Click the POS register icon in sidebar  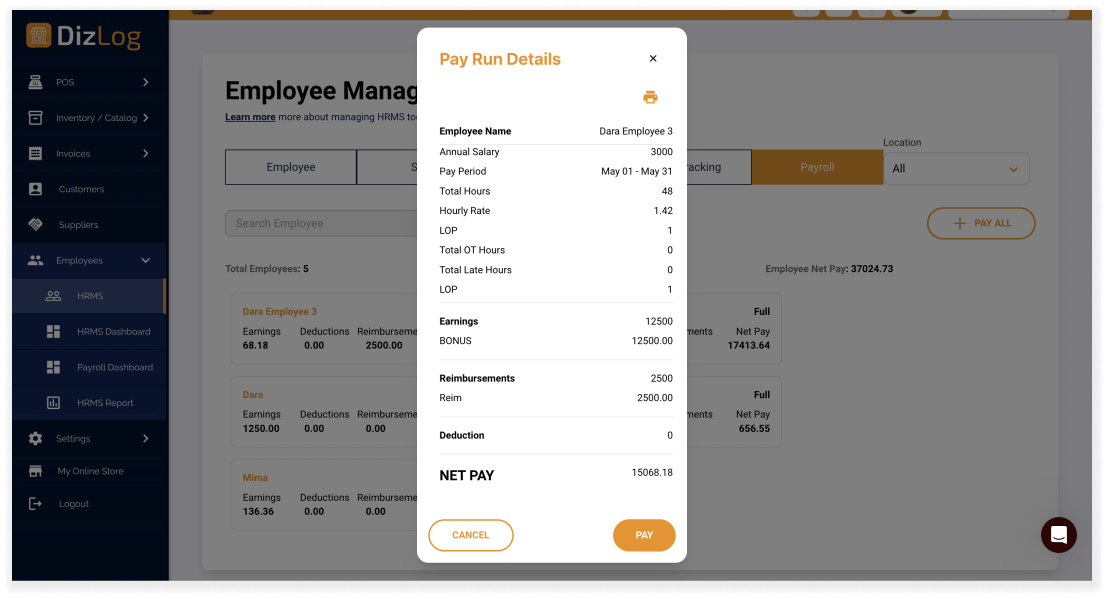36,82
